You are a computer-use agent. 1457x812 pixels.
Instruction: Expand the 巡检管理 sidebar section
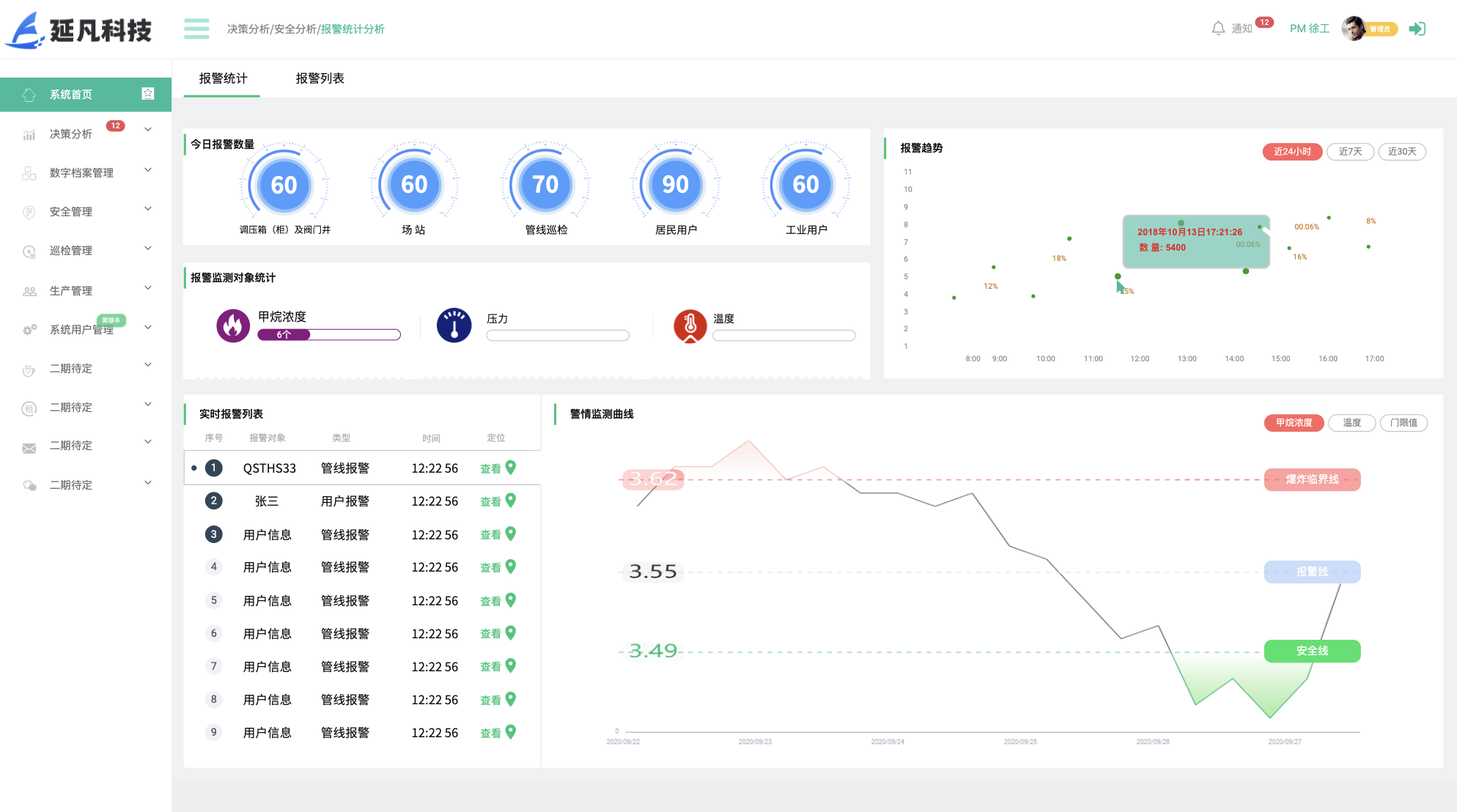tap(71, 251)
